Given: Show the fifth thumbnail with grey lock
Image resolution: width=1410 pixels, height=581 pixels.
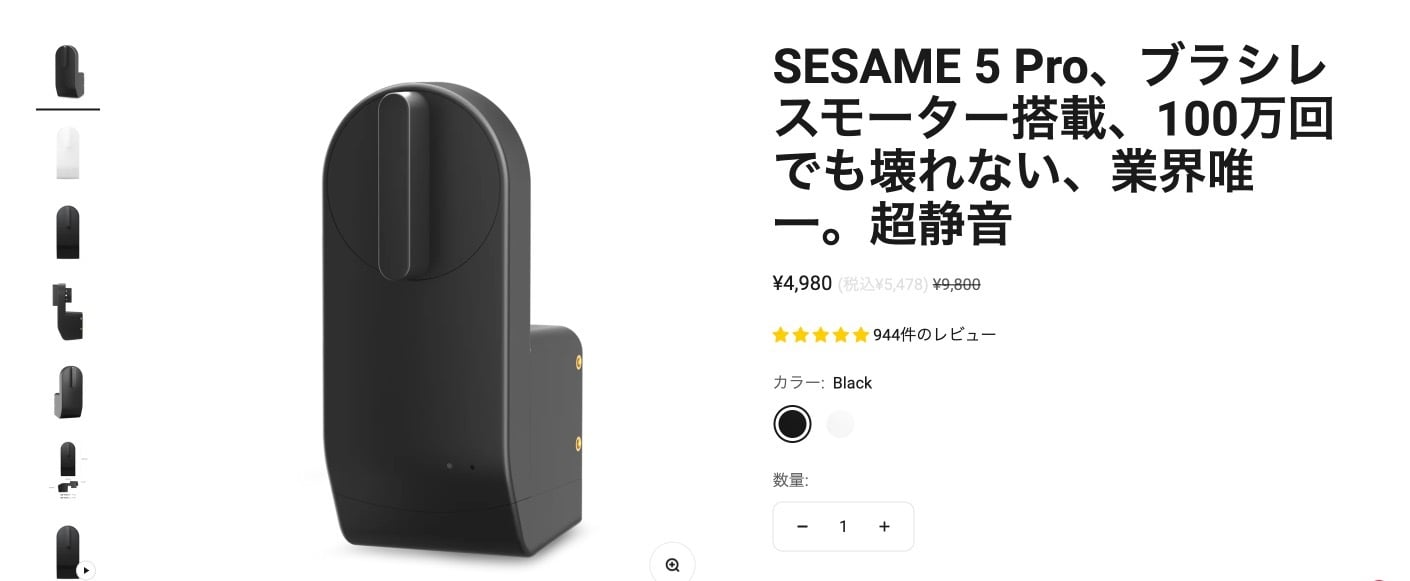Looking at the screenshot, I should [68, 392].
